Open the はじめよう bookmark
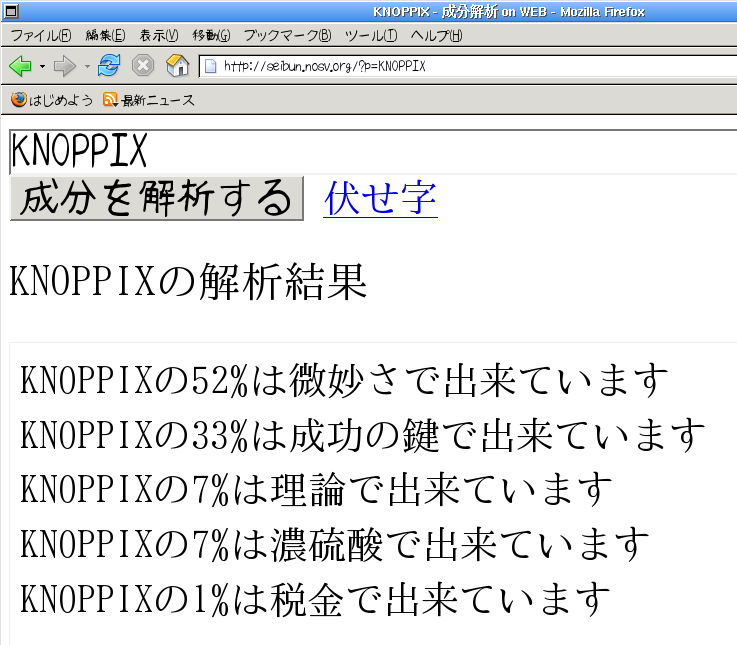The image size is (737, 645). tap(52, 100)
